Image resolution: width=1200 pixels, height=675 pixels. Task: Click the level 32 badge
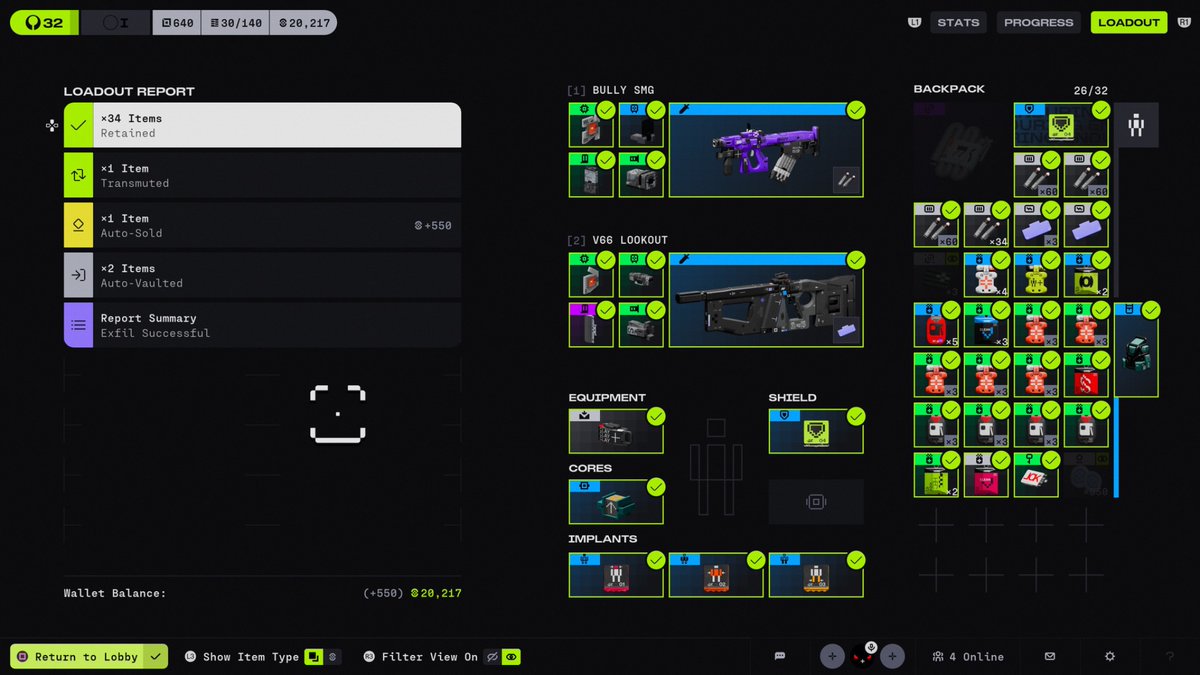click(x=44, y=22)
